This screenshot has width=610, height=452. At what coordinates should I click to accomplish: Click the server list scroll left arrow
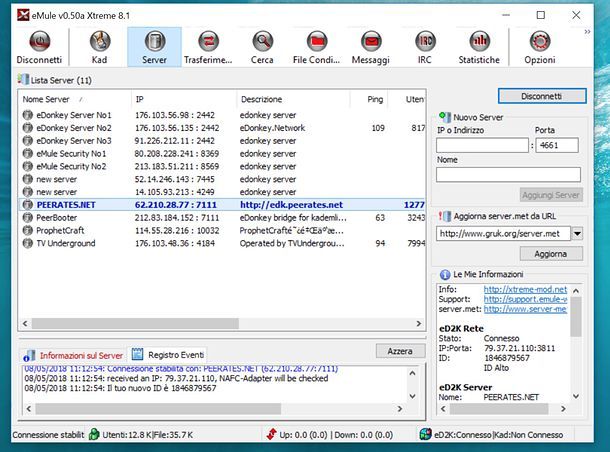coord(25,324)
